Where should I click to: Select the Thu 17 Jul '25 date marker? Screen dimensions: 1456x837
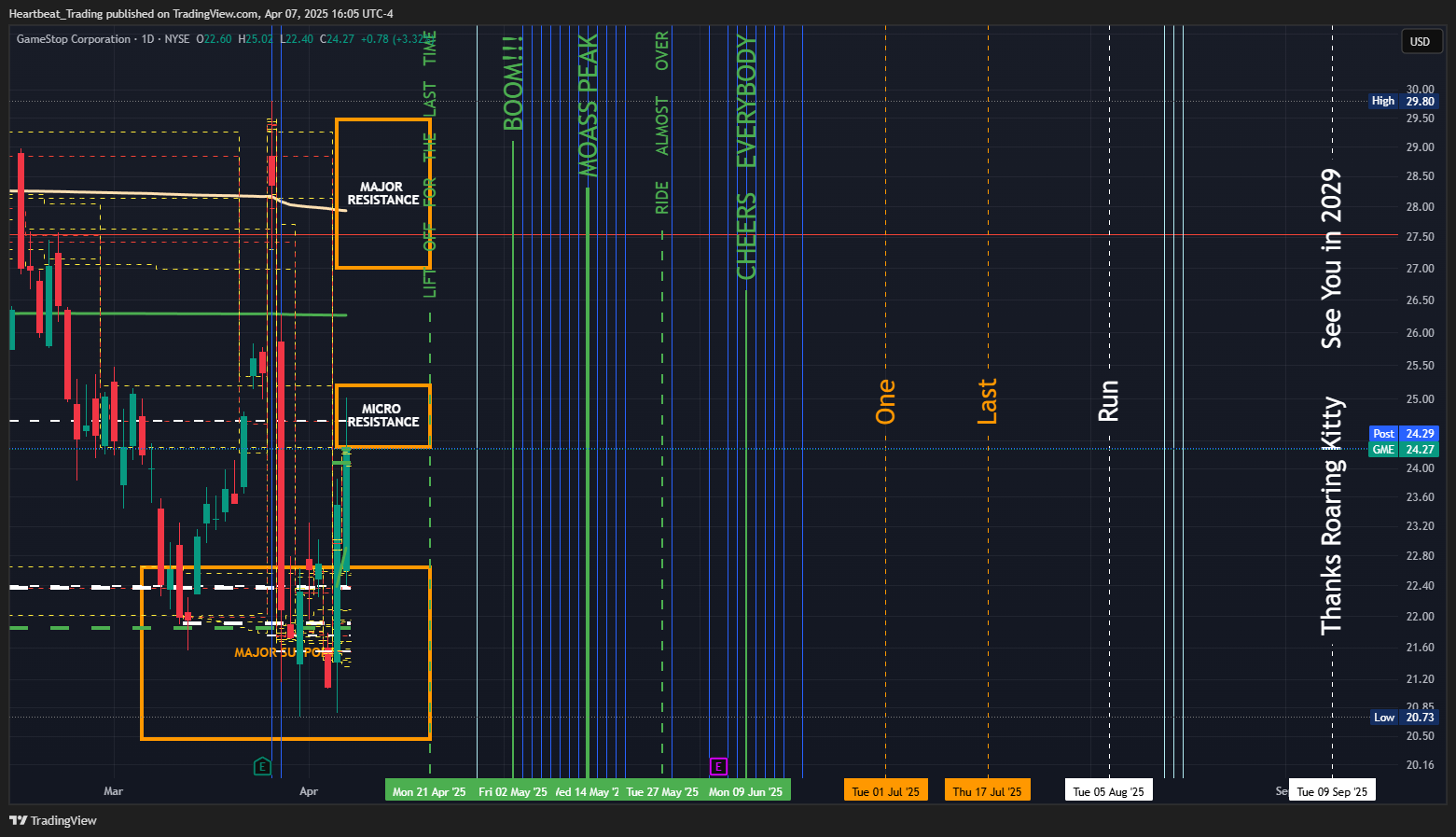click(988, 791)
